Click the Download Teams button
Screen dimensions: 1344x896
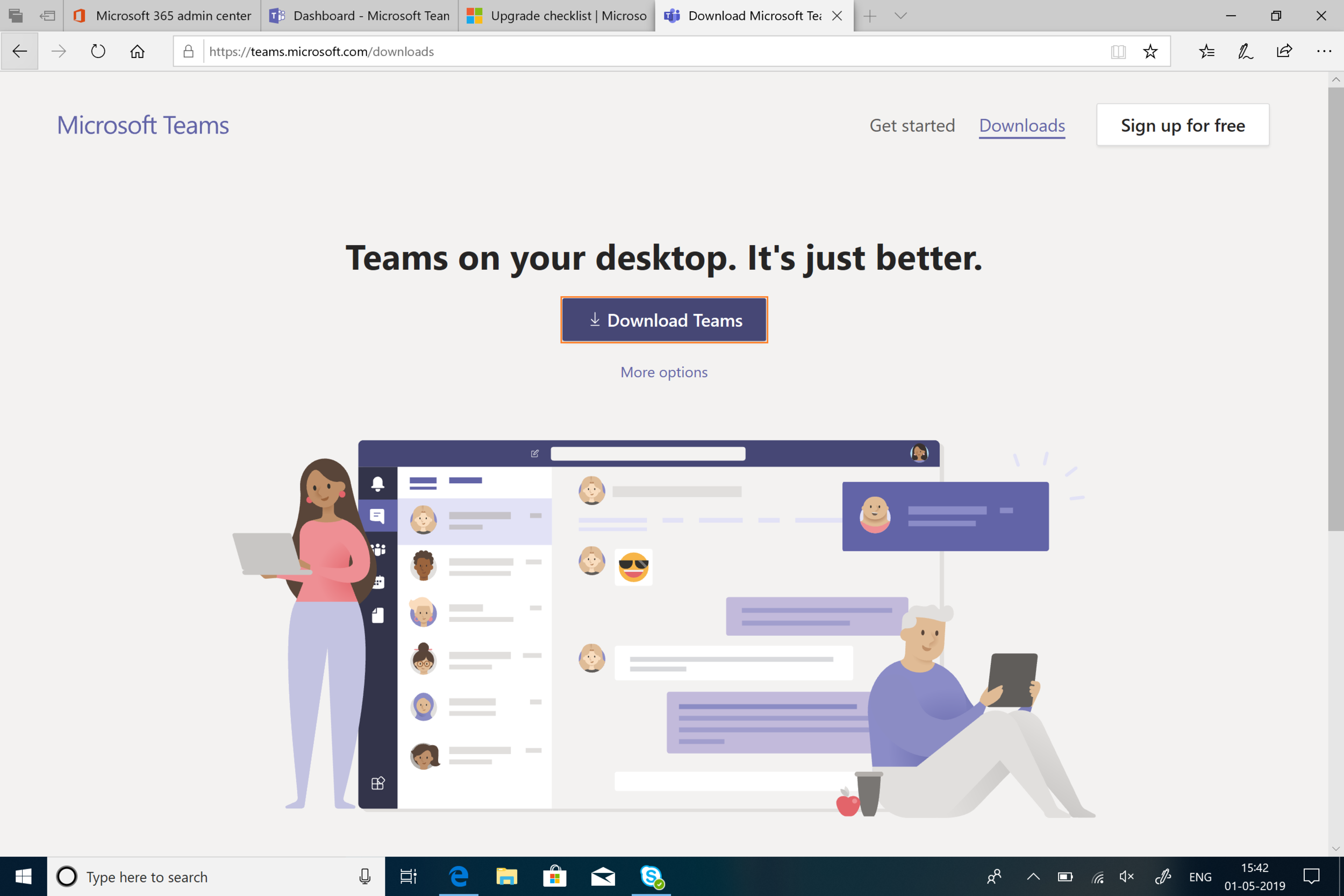tap(664, 320)
